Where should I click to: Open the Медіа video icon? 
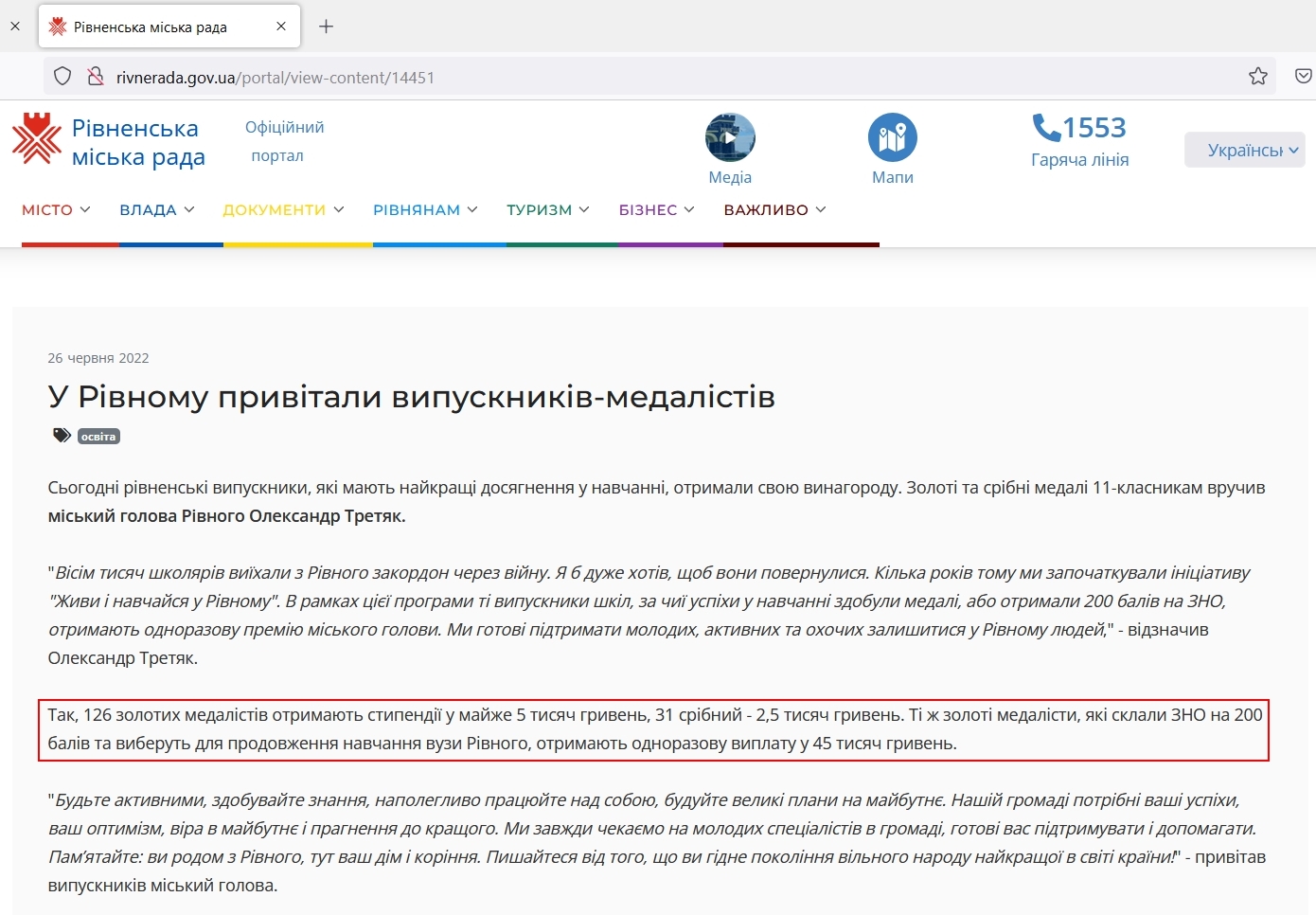pos(730,138)
